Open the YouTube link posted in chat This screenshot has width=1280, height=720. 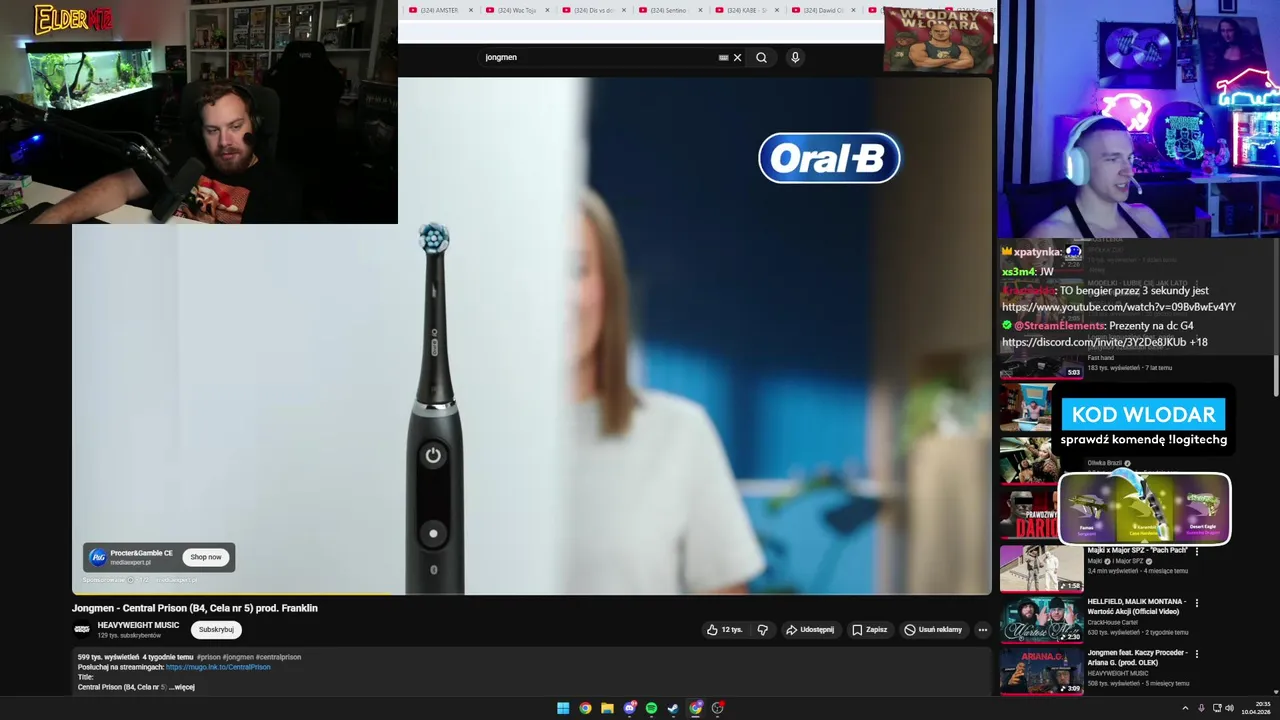coord(1119,307)
